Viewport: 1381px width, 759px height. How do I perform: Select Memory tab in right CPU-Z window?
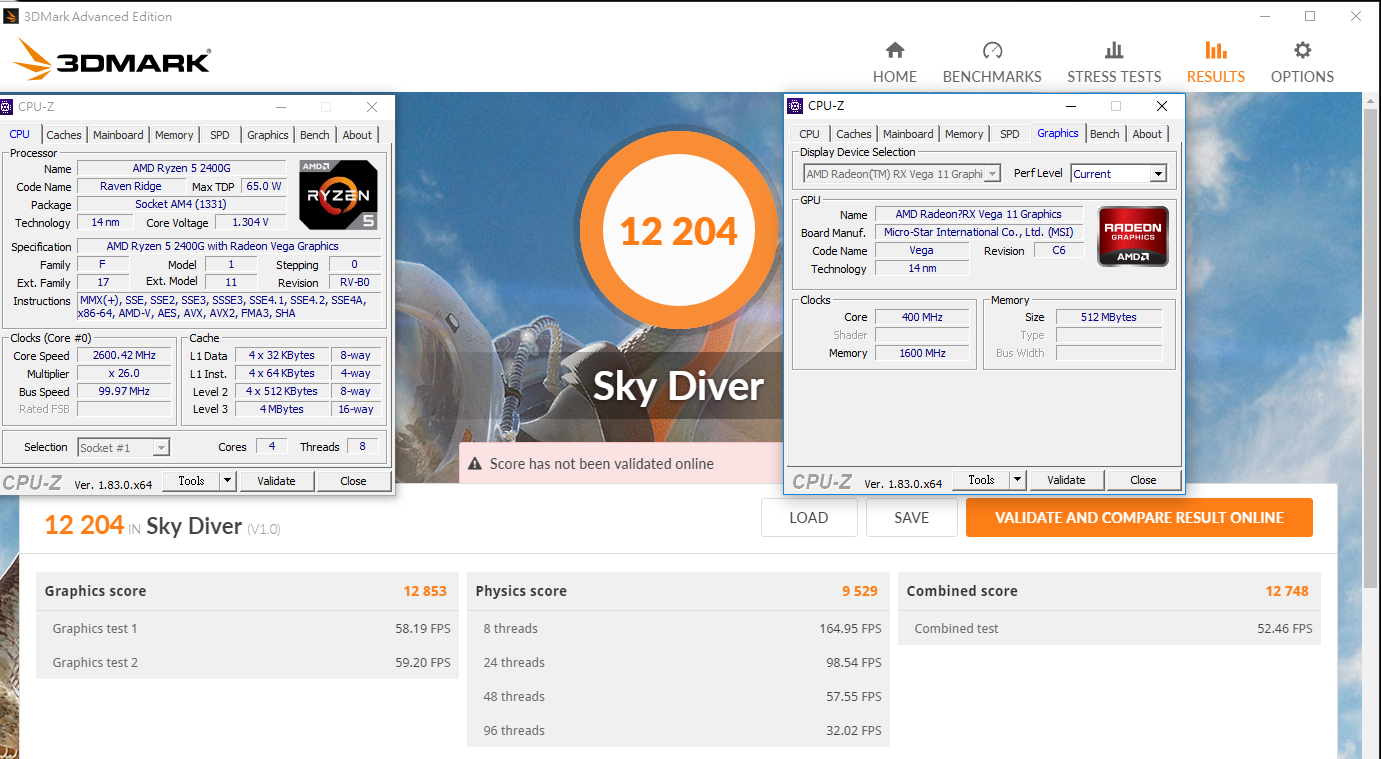tap(964, 134)
